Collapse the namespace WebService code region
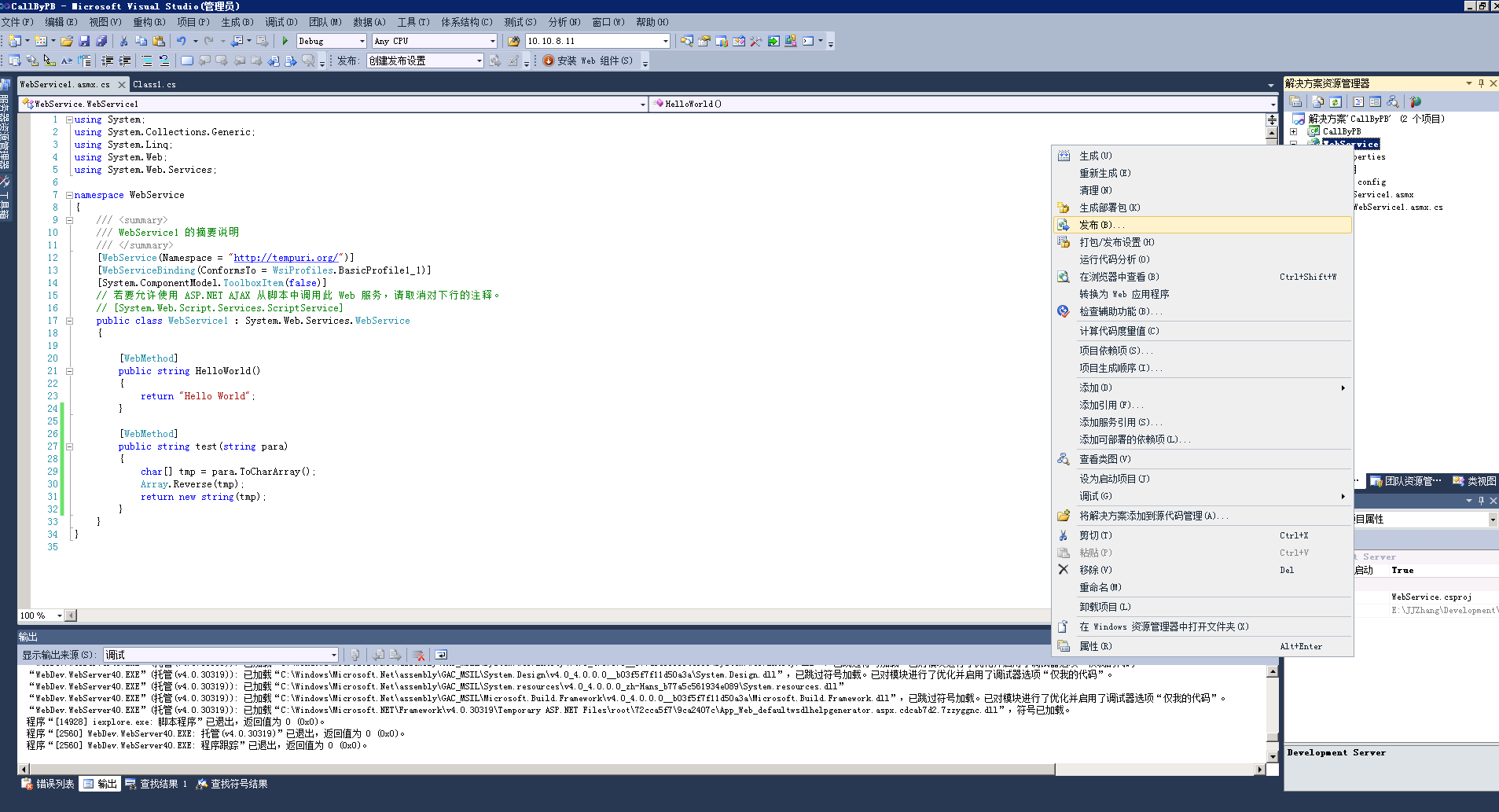The width and height of the screenshot is (1499, 812). coord(70,194)
